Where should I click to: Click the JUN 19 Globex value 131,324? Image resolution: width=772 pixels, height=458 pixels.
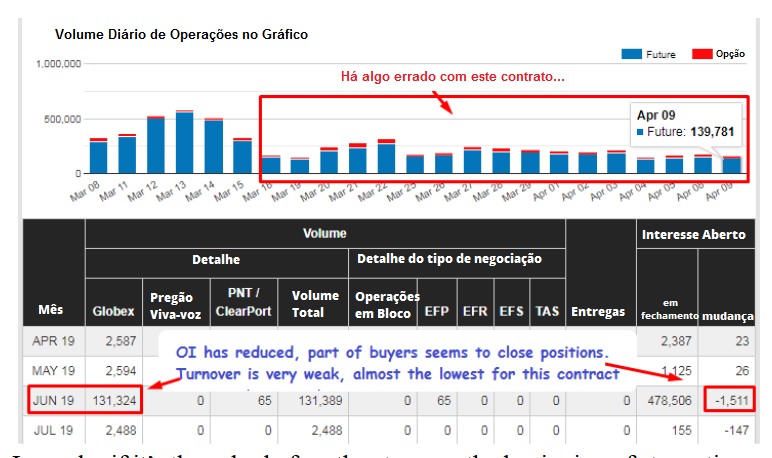[112, 401]
